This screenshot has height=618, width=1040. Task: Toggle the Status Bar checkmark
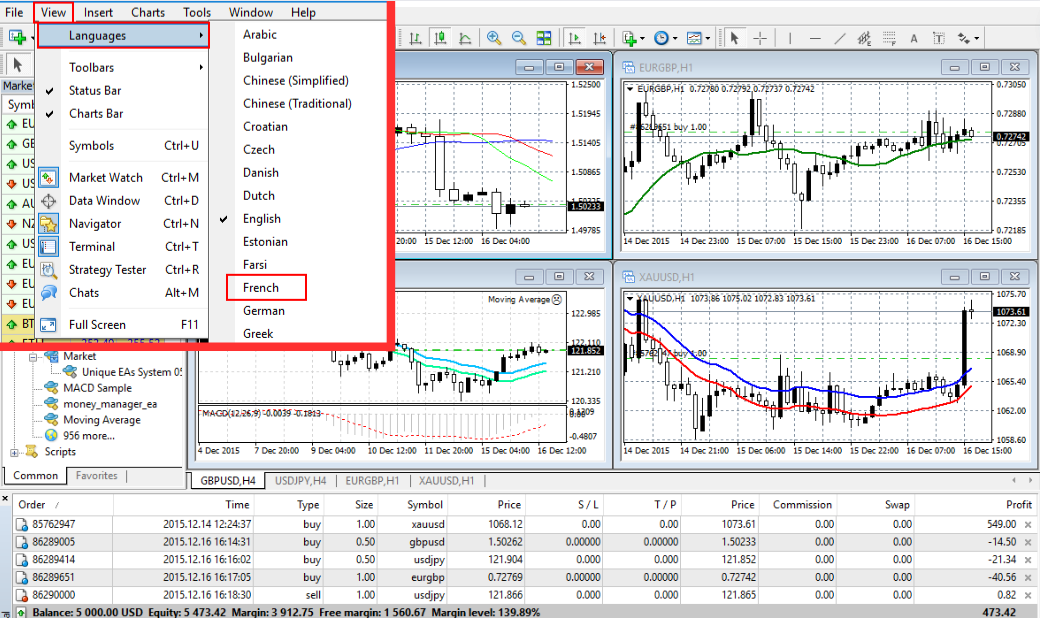[x=49, y=91]
